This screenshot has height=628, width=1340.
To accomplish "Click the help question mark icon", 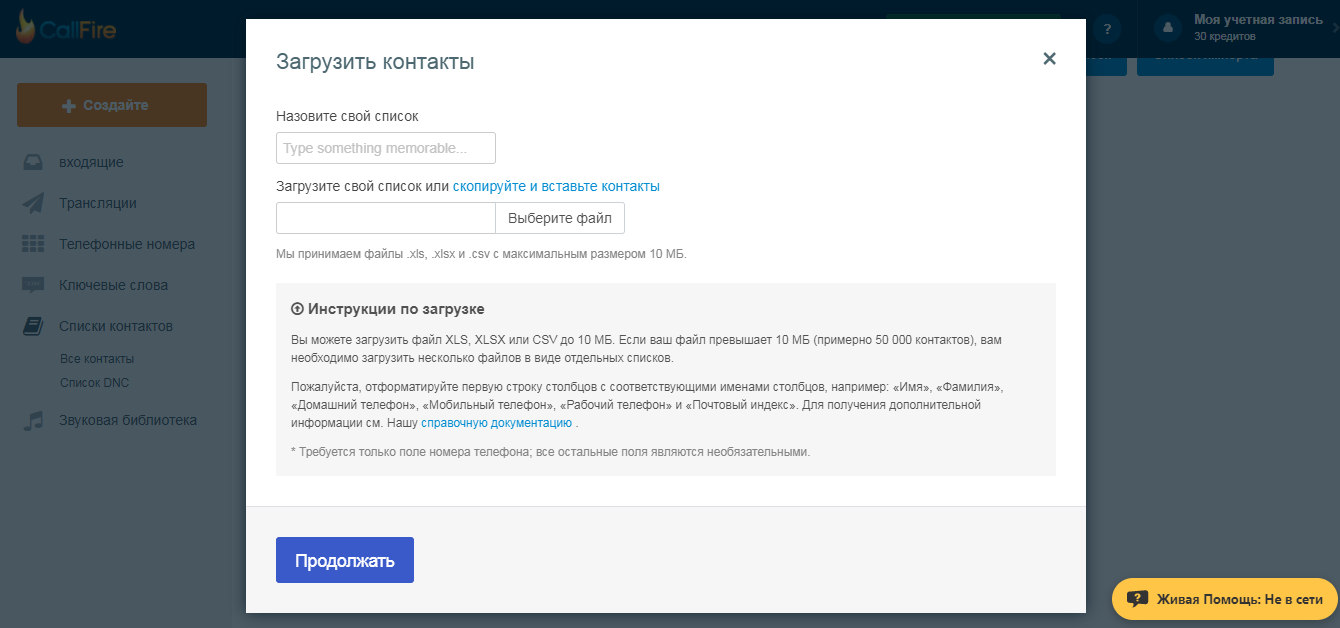I will 1107,29.
